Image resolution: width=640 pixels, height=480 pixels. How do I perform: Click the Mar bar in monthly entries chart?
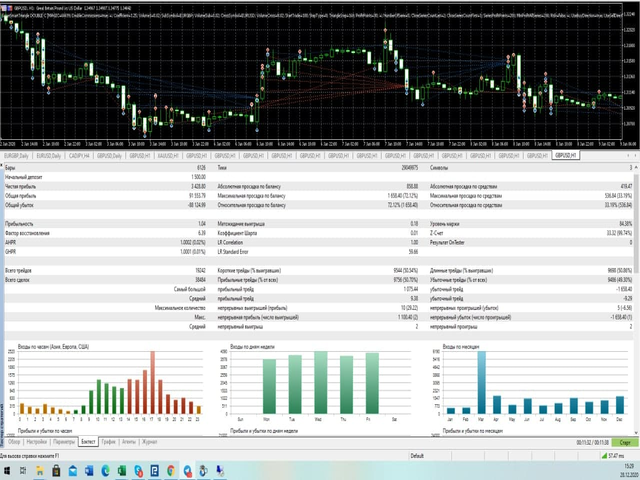coord(482,382)
